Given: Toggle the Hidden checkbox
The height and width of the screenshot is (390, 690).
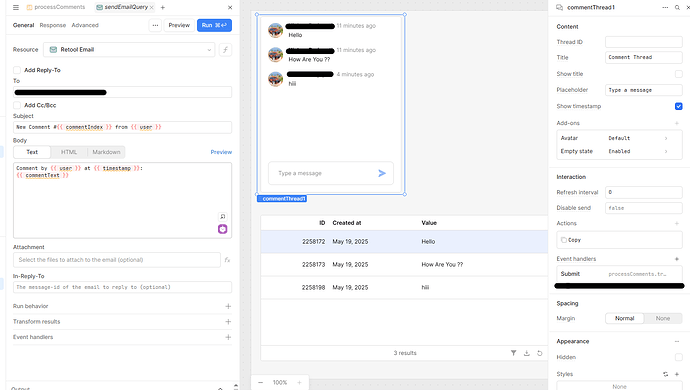Looking at the screenshot, I should tap(679, 357).
